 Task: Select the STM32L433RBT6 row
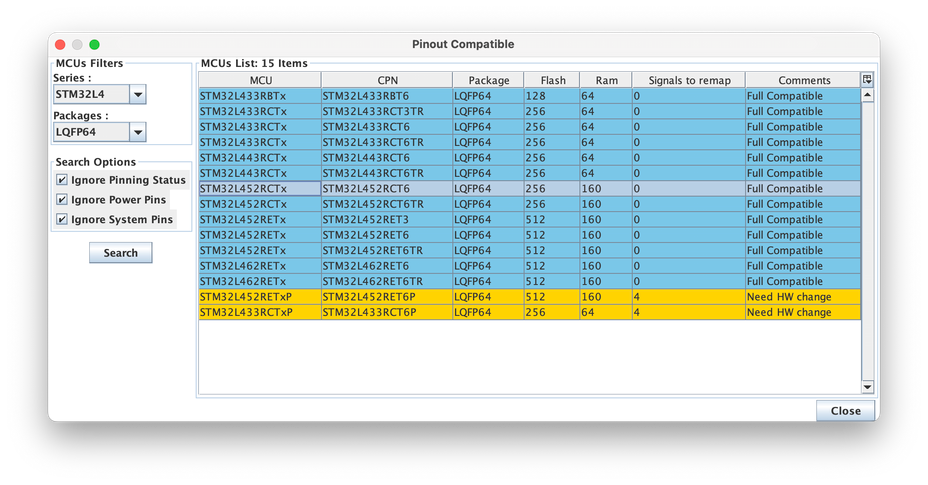(530, 96)
